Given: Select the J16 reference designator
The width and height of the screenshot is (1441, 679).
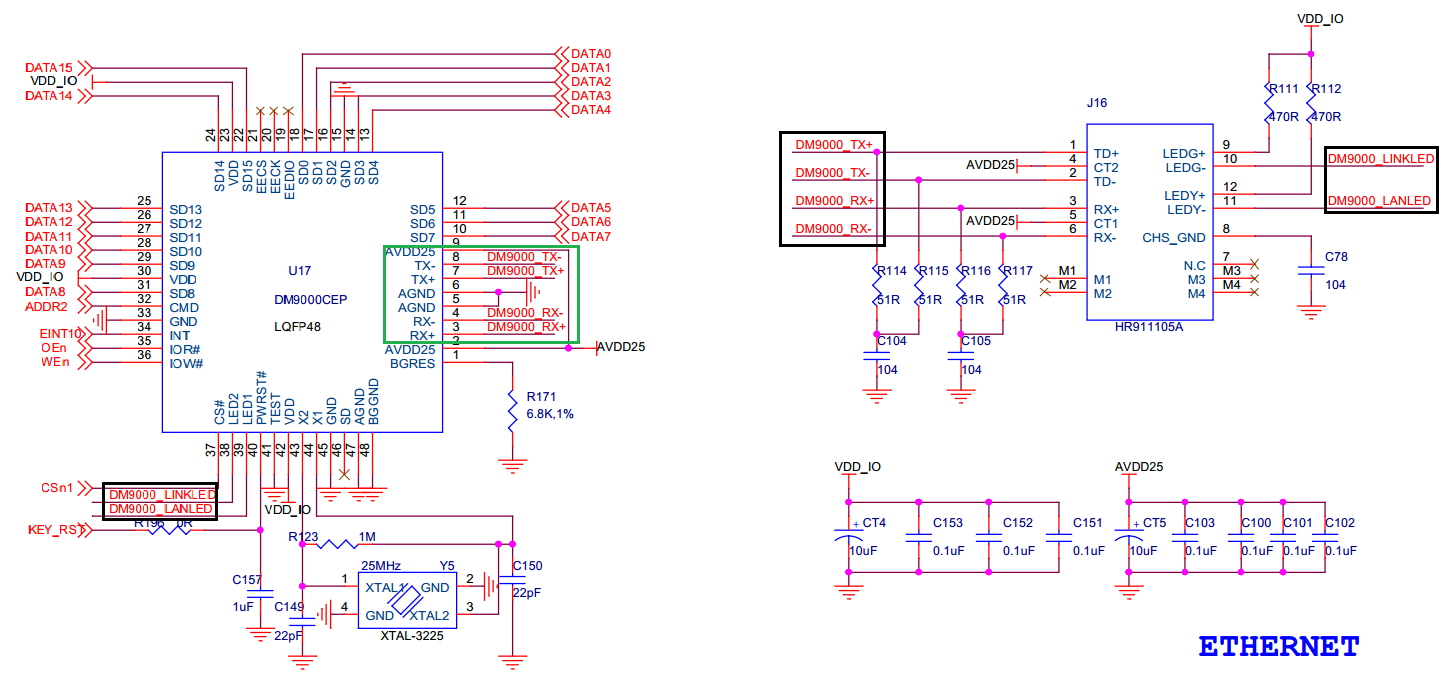Looking at the screenshot, I should click(1098, 102).
